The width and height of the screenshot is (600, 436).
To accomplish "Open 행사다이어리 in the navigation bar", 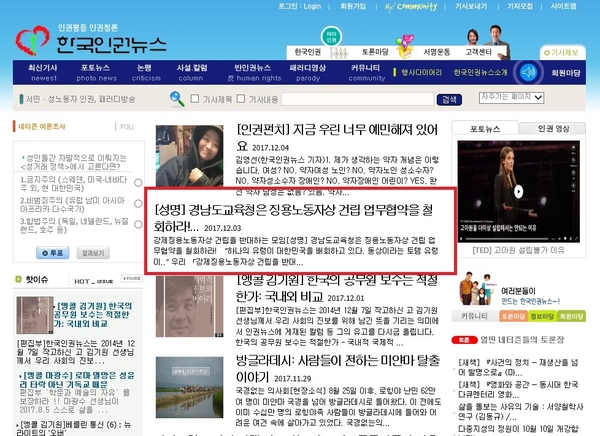I will 421,72.
